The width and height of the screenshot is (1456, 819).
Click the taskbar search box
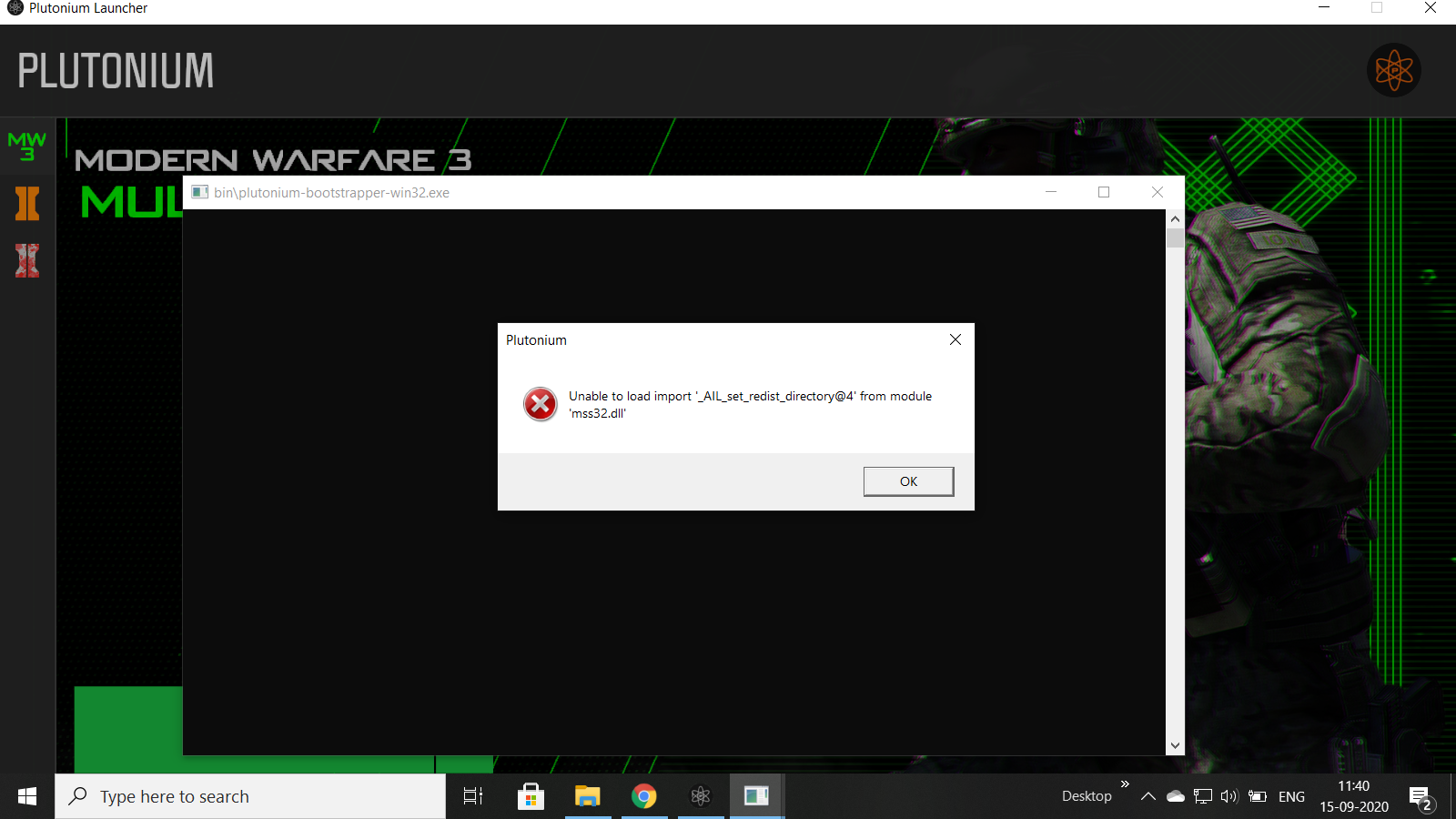pos(250,796)
